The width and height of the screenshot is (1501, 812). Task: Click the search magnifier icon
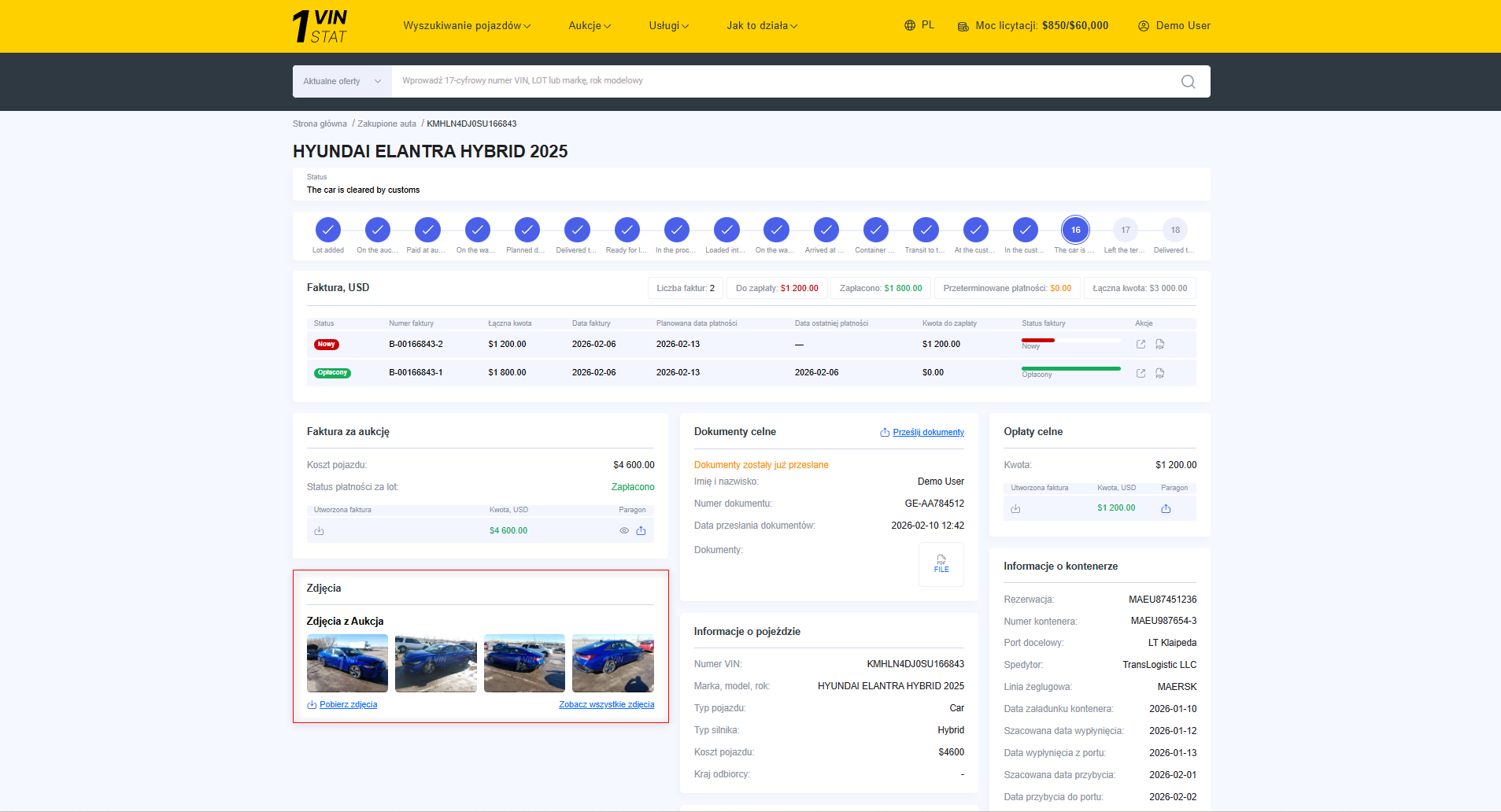(x=1188, y=82)
